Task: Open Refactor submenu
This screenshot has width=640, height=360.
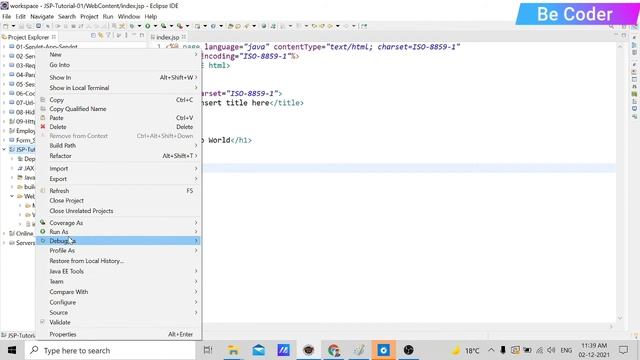Action: pyautogui.click(x=118, y=156)
